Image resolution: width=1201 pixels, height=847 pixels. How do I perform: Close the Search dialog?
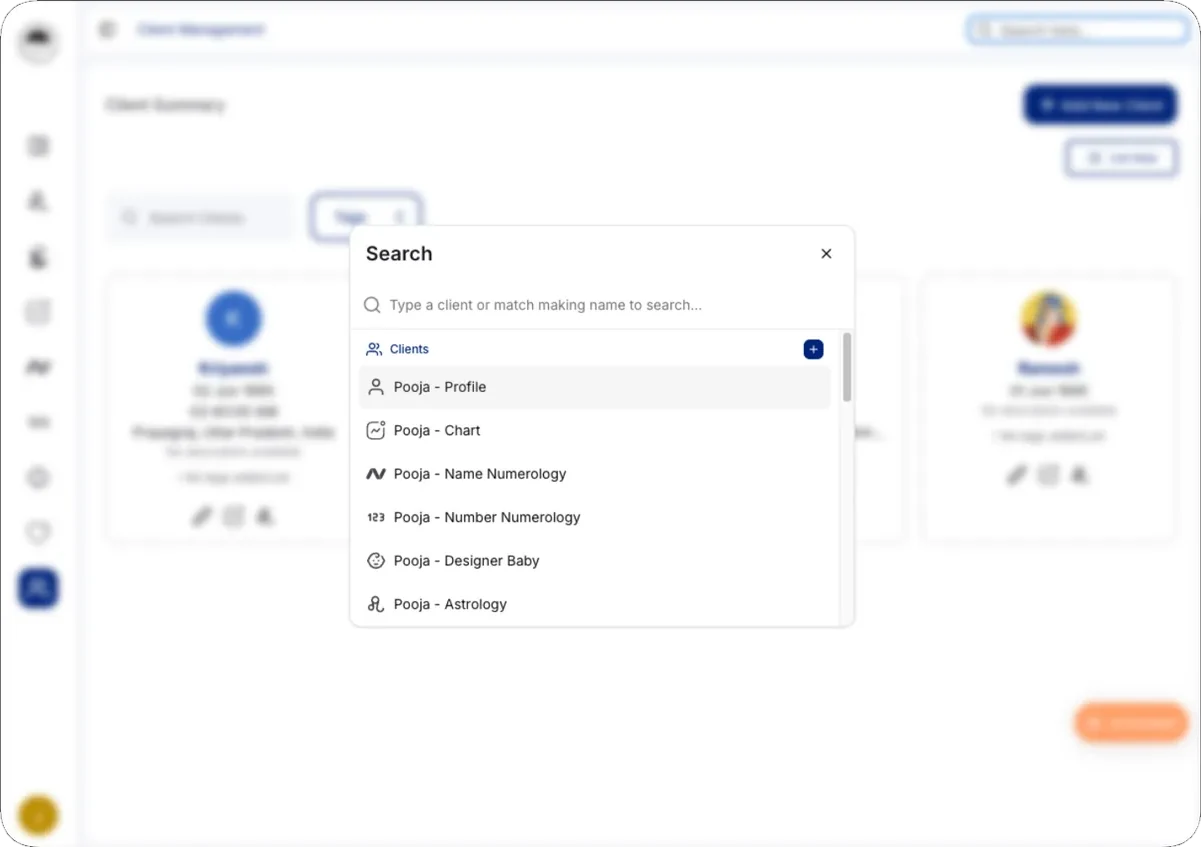[x=826, y=254]
